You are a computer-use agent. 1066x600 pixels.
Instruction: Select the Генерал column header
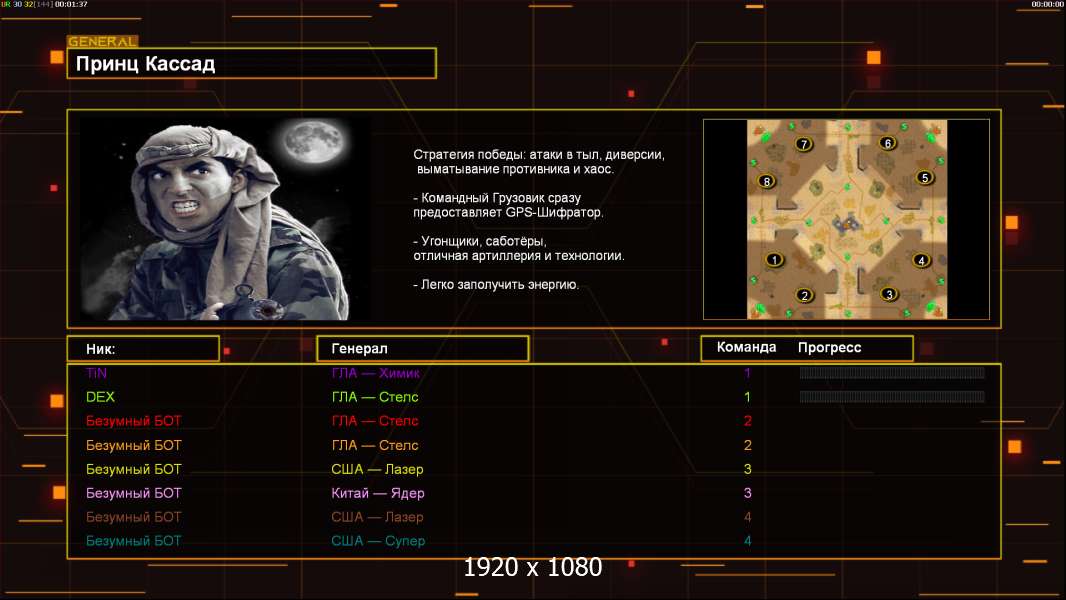pos(423,349)
